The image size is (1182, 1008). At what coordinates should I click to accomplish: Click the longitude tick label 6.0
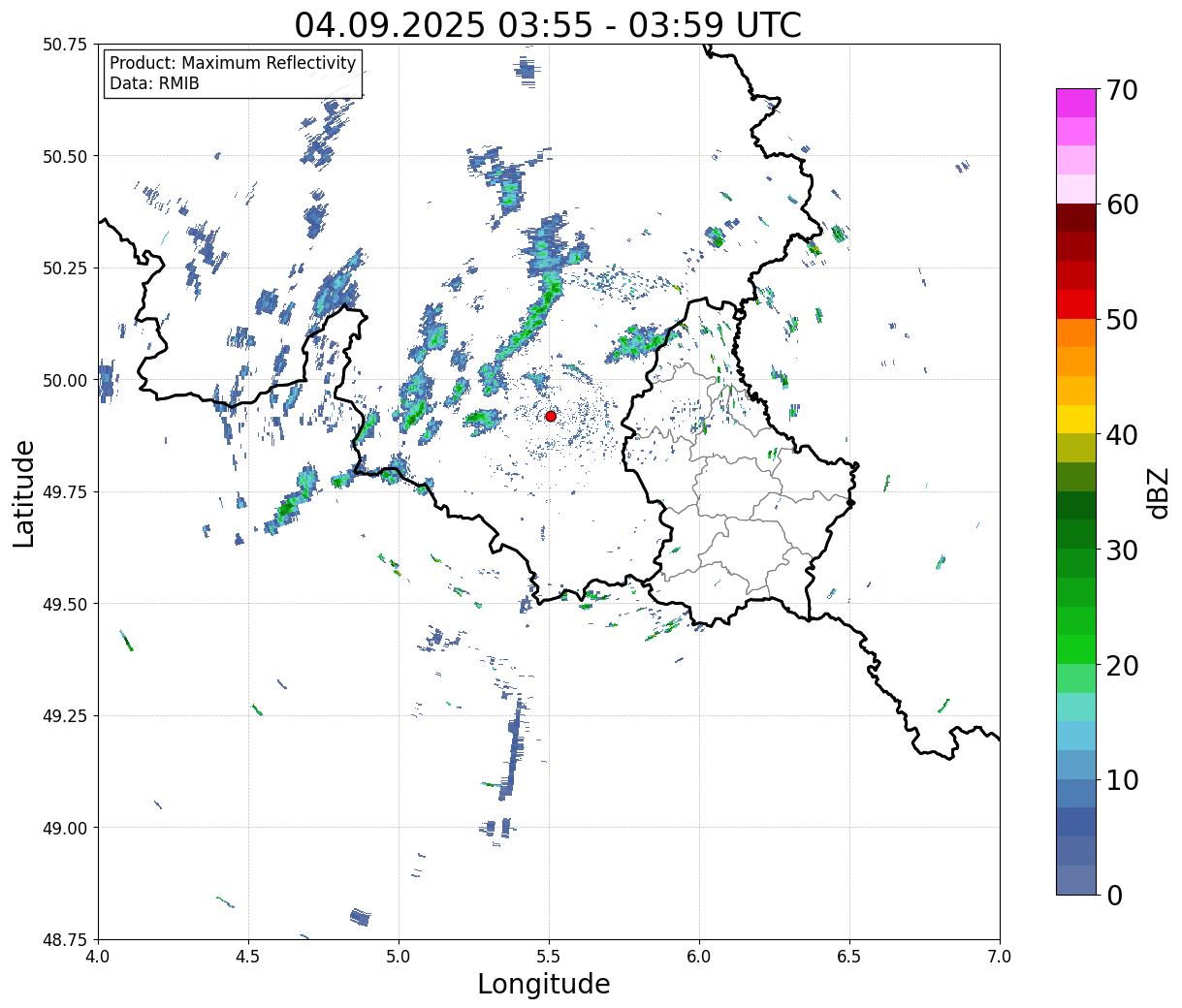(699, 957)
